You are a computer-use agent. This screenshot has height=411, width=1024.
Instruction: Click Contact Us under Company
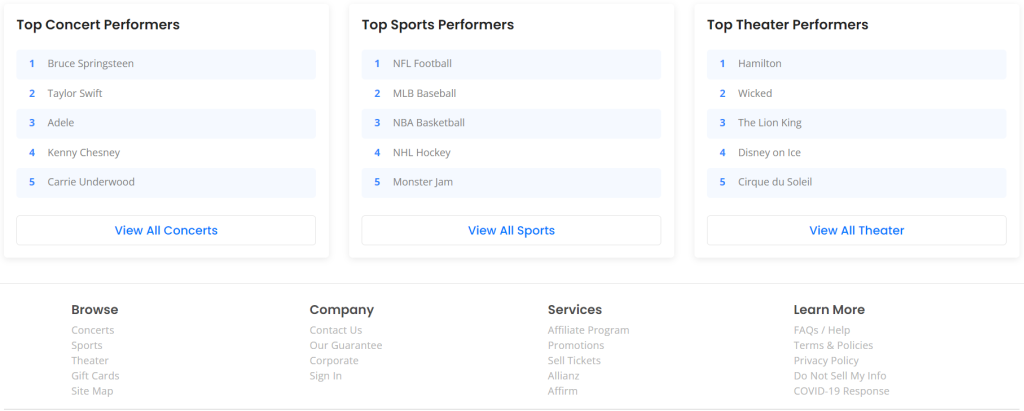coord(335,330)
